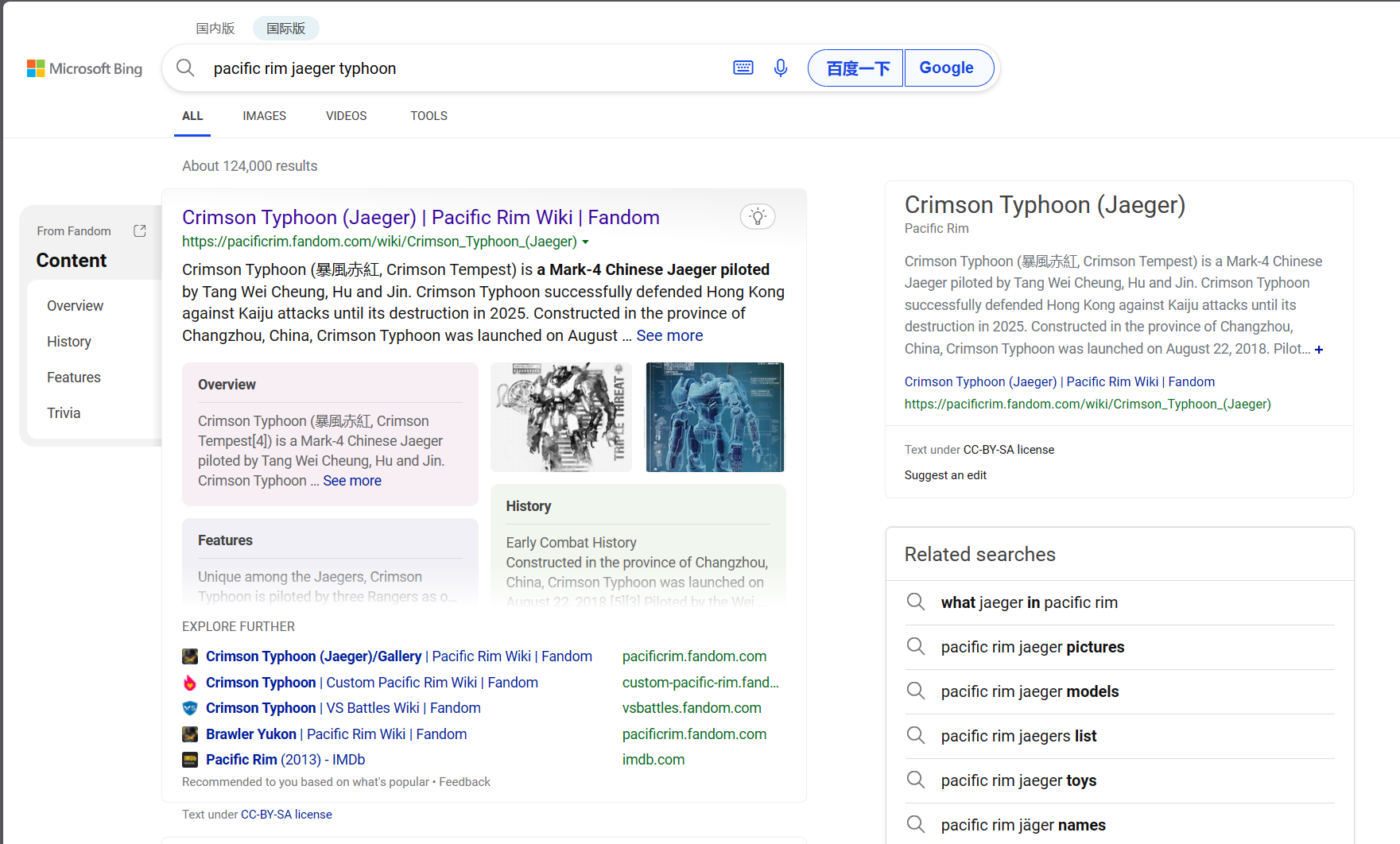This screenshot has height=844, width=1400.
Task: Open Fandom source external link icon
Action: [x=140, y=230]
